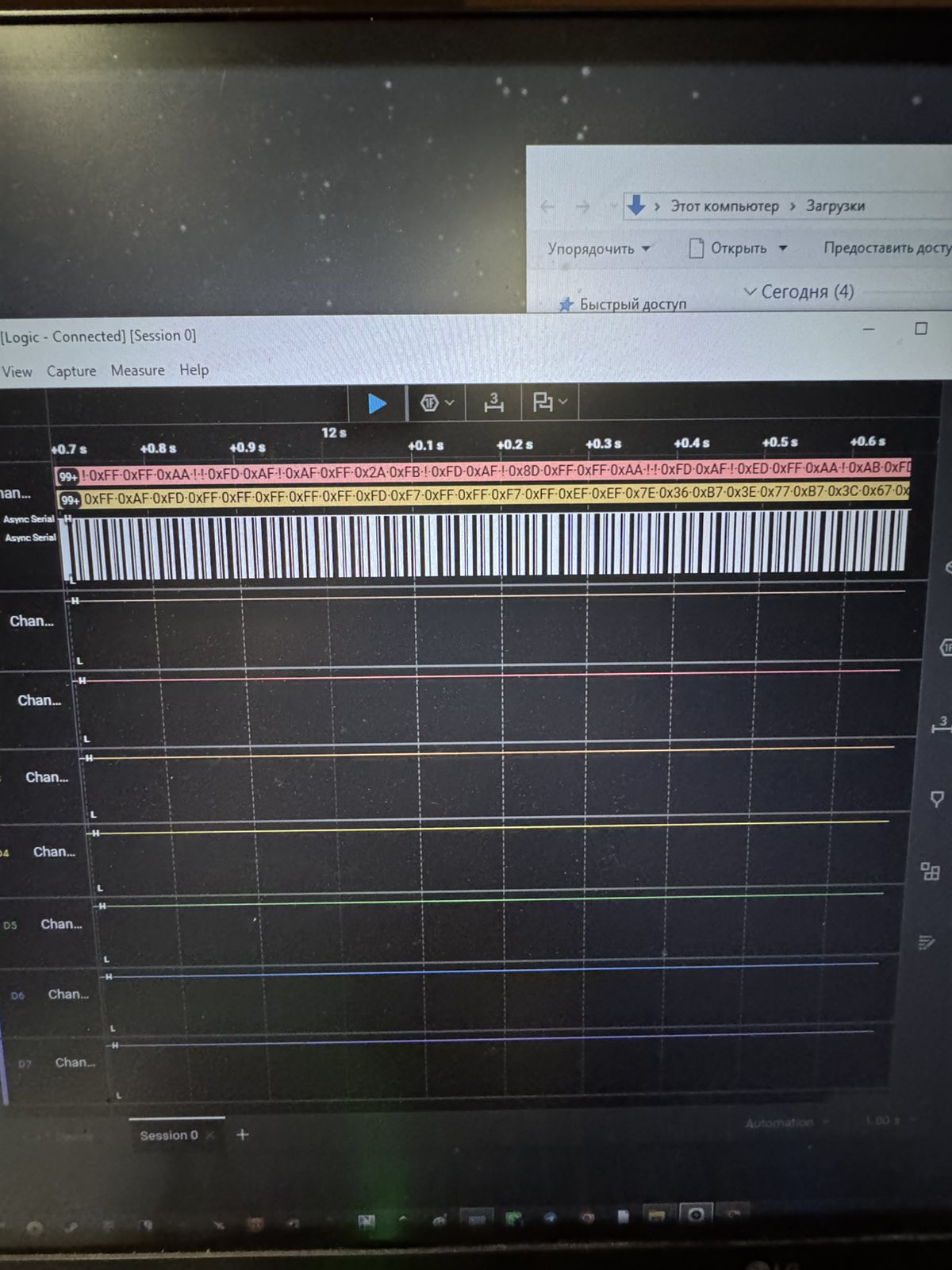952x1270 pixels.
Task: Select the D6 channel label
Action: click(17, 995)
